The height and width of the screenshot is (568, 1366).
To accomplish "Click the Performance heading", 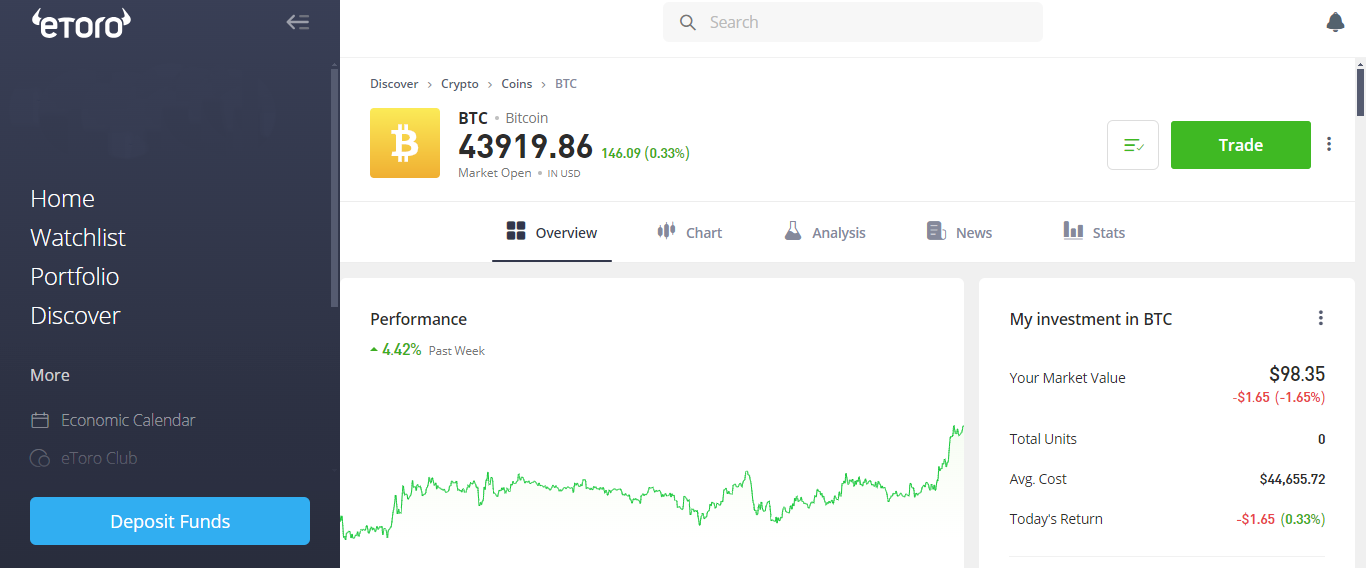I will (418, 319).
